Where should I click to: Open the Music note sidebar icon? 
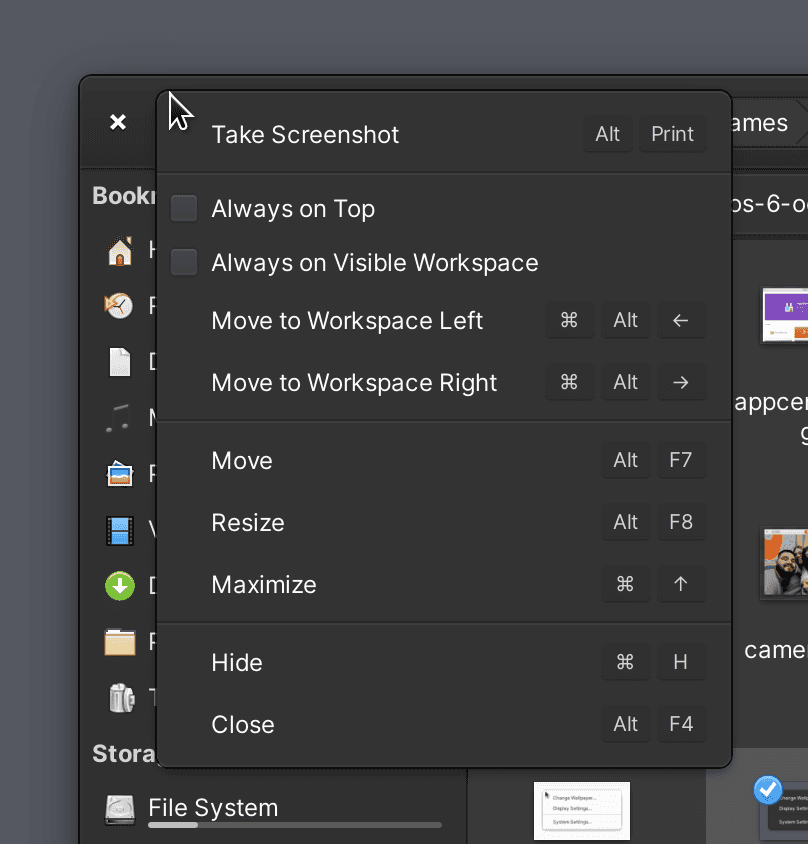pyautogui.click(x=120, y=418)
